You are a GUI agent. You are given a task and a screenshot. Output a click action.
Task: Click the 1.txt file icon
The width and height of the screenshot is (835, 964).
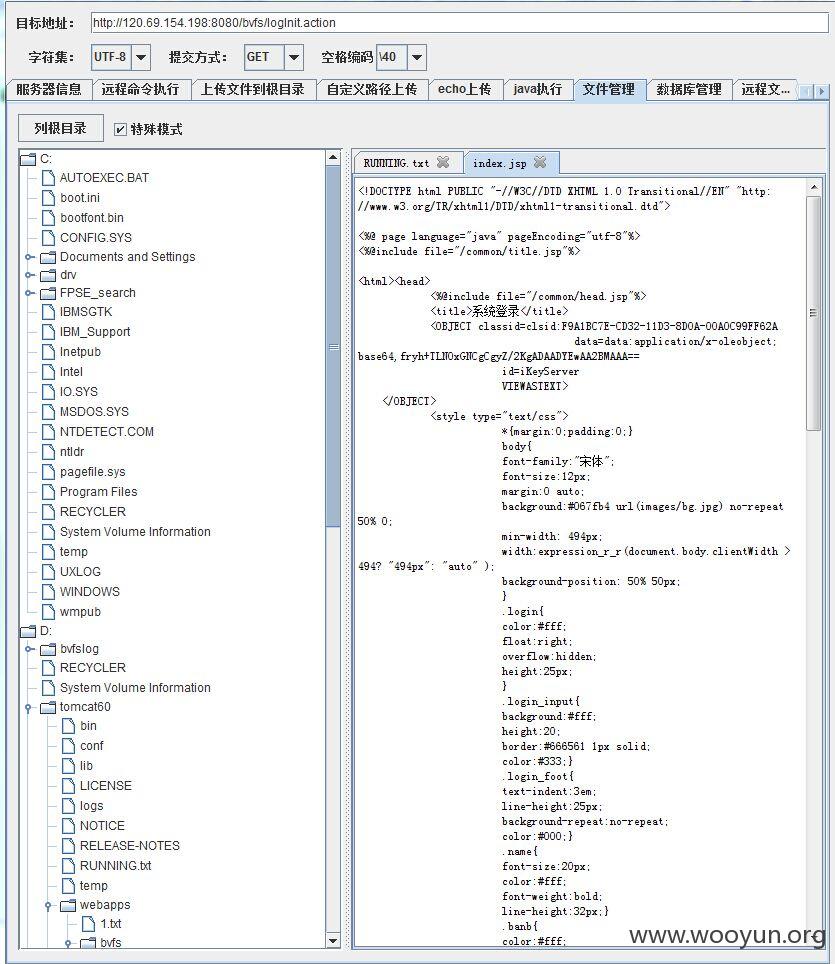point(89,923)
